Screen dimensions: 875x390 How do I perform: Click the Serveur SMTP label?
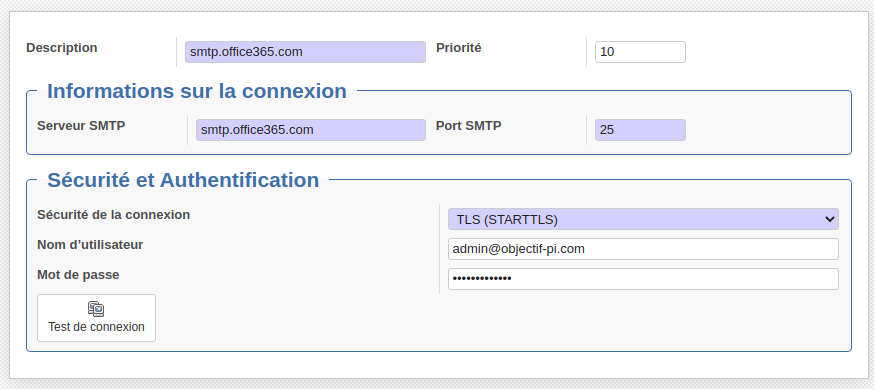click(81, 126)
